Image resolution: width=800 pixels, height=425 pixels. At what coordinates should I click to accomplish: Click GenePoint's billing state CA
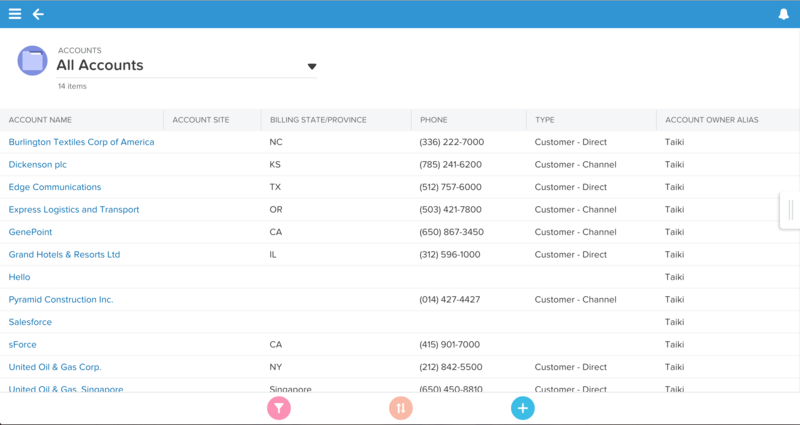pos(276,232)
